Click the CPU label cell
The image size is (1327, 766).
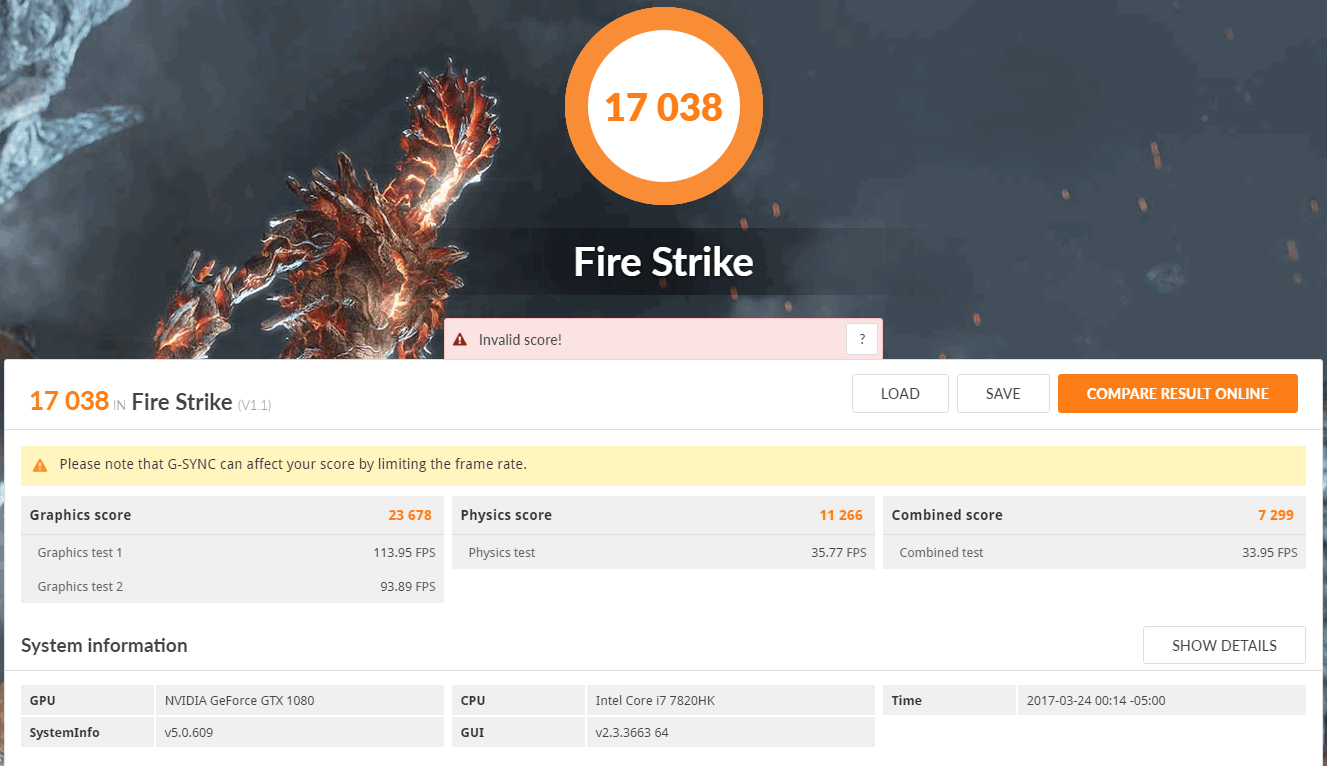(x=518, y=700)
